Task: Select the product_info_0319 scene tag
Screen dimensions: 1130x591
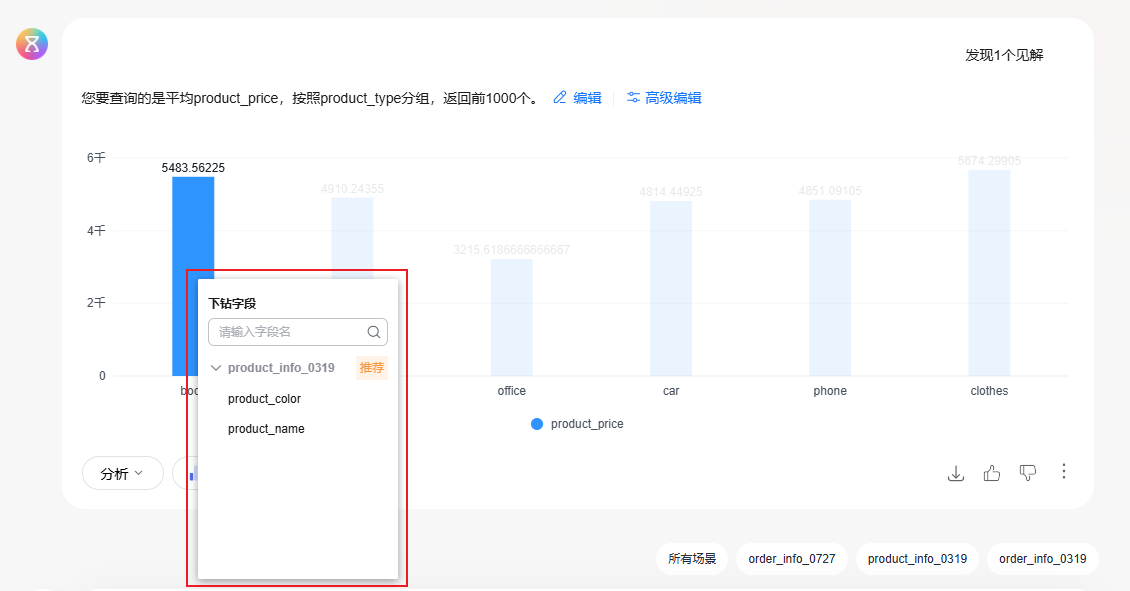Action: click(917, 559)
